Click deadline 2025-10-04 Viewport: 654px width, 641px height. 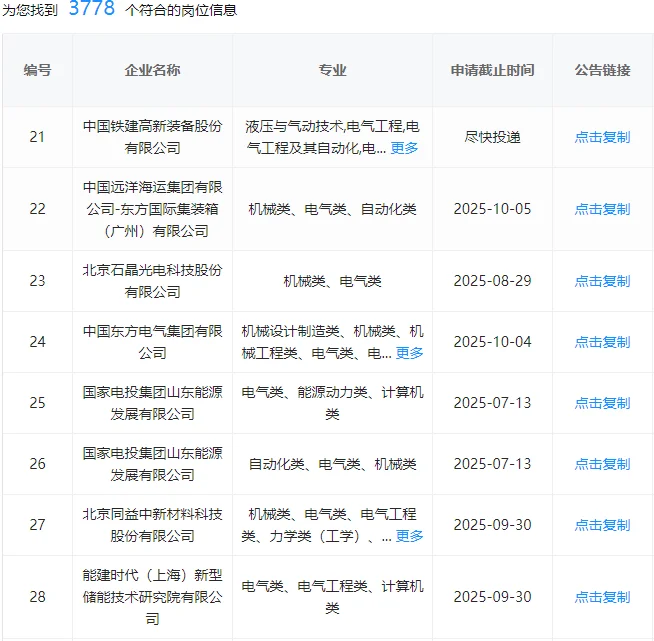[x=493, y=342]
